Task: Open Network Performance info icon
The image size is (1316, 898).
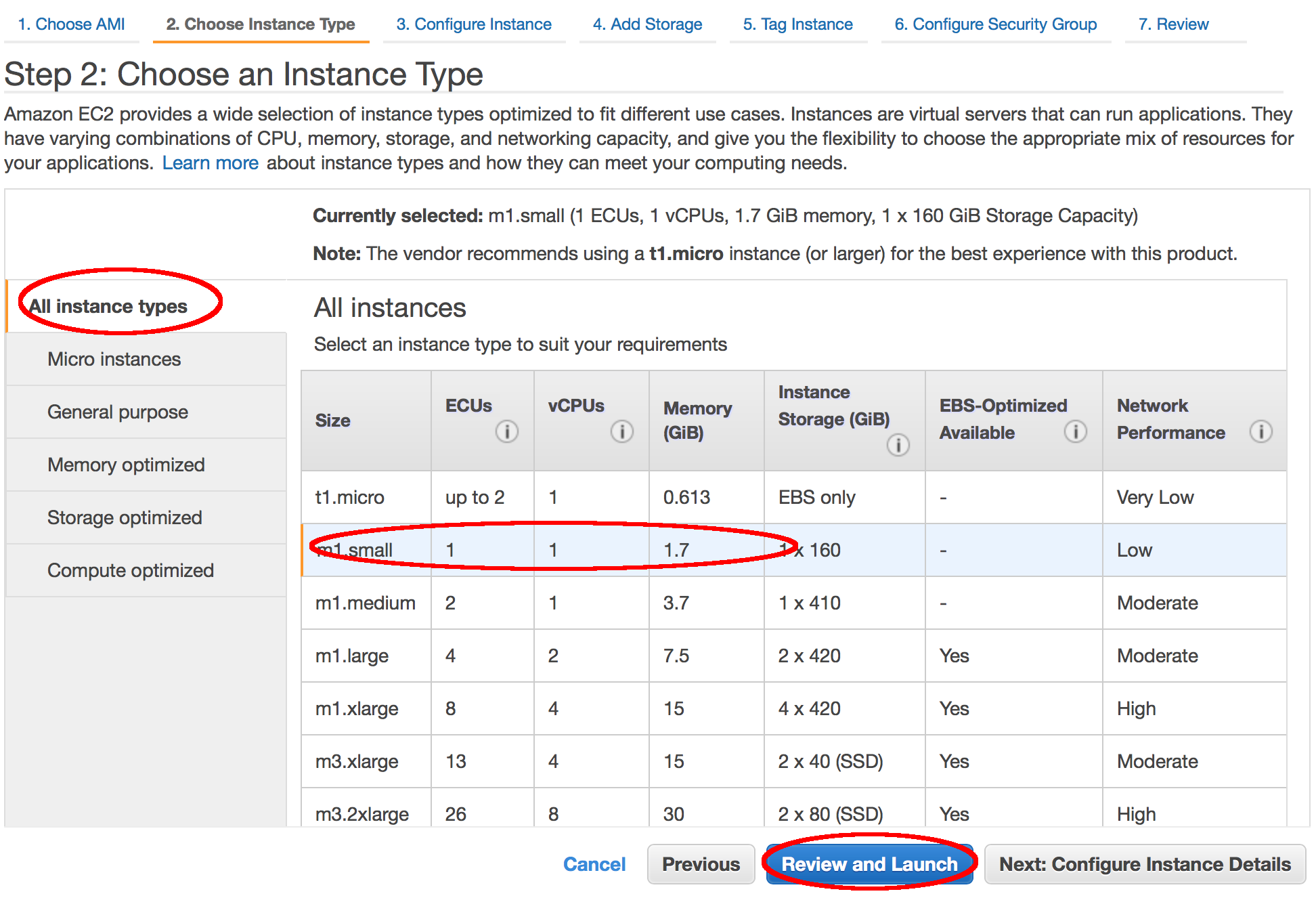Action: [1260, 431]
